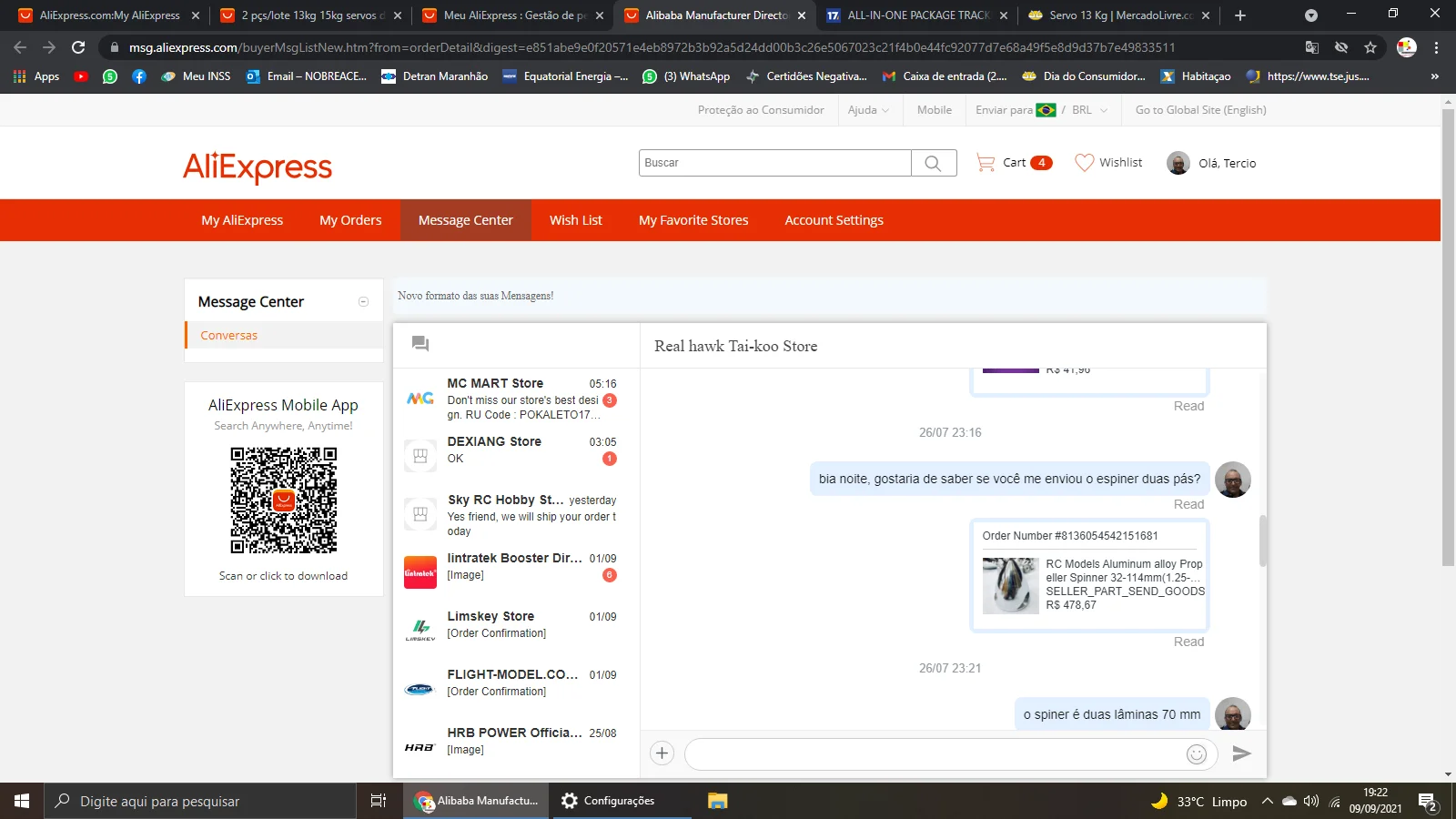This screenshot has width=1456, height=819.
Task: Click the user avatar next to Olá, Tercio
Action: (x=1178, y=163)
